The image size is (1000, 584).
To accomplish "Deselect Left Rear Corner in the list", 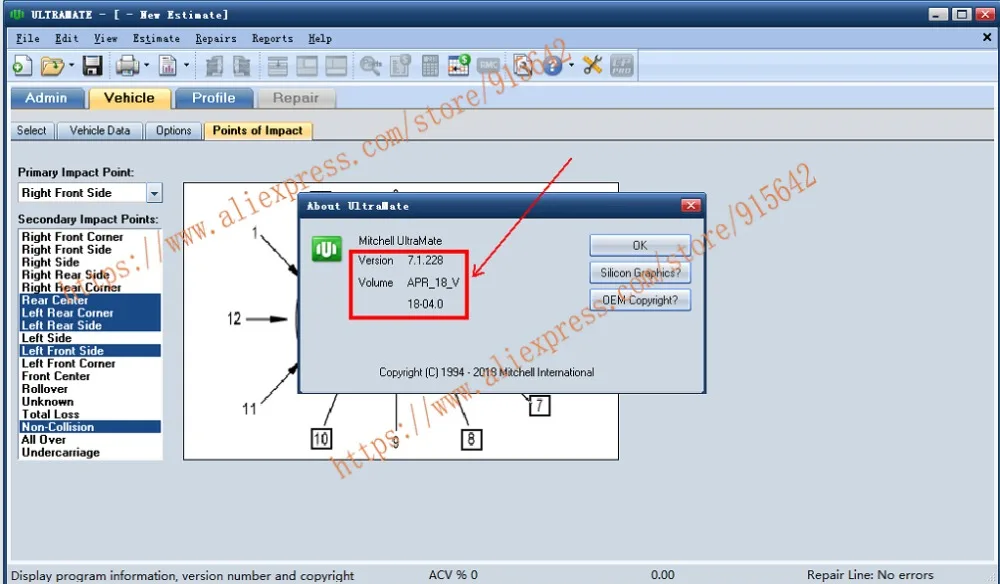I will pos(90,312).
